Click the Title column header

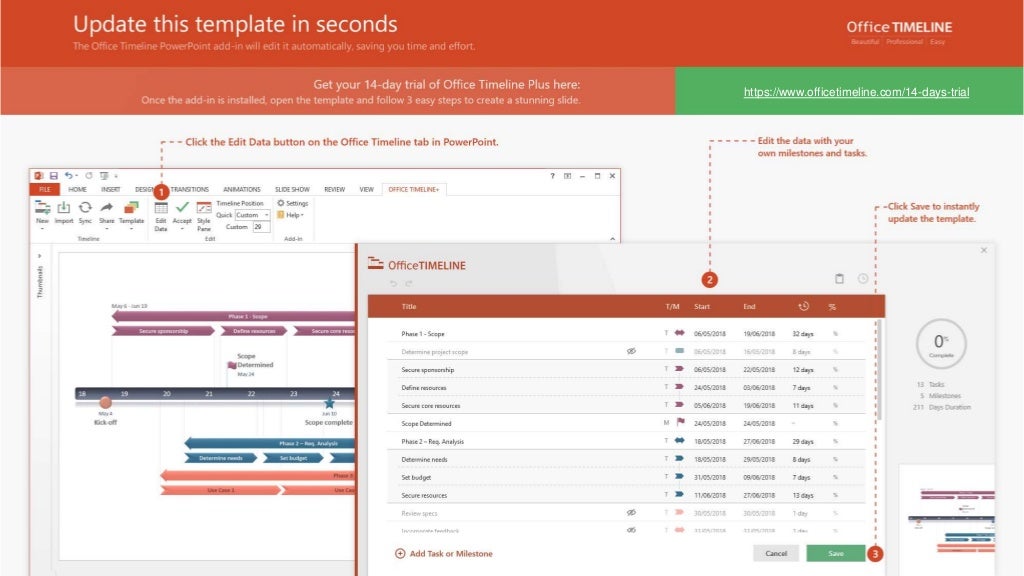point(409,306)
